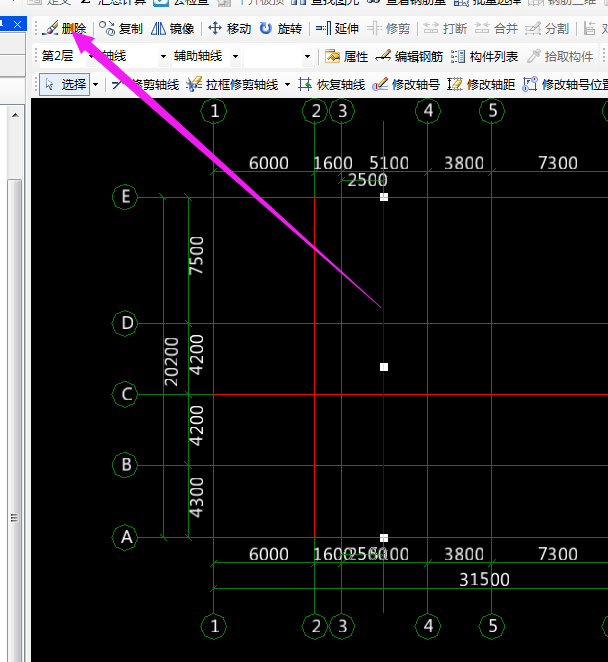Viewport: 608px width, 662px height.
Task: Click the axis bubble labeled B
Action: (x=125, y=465)
